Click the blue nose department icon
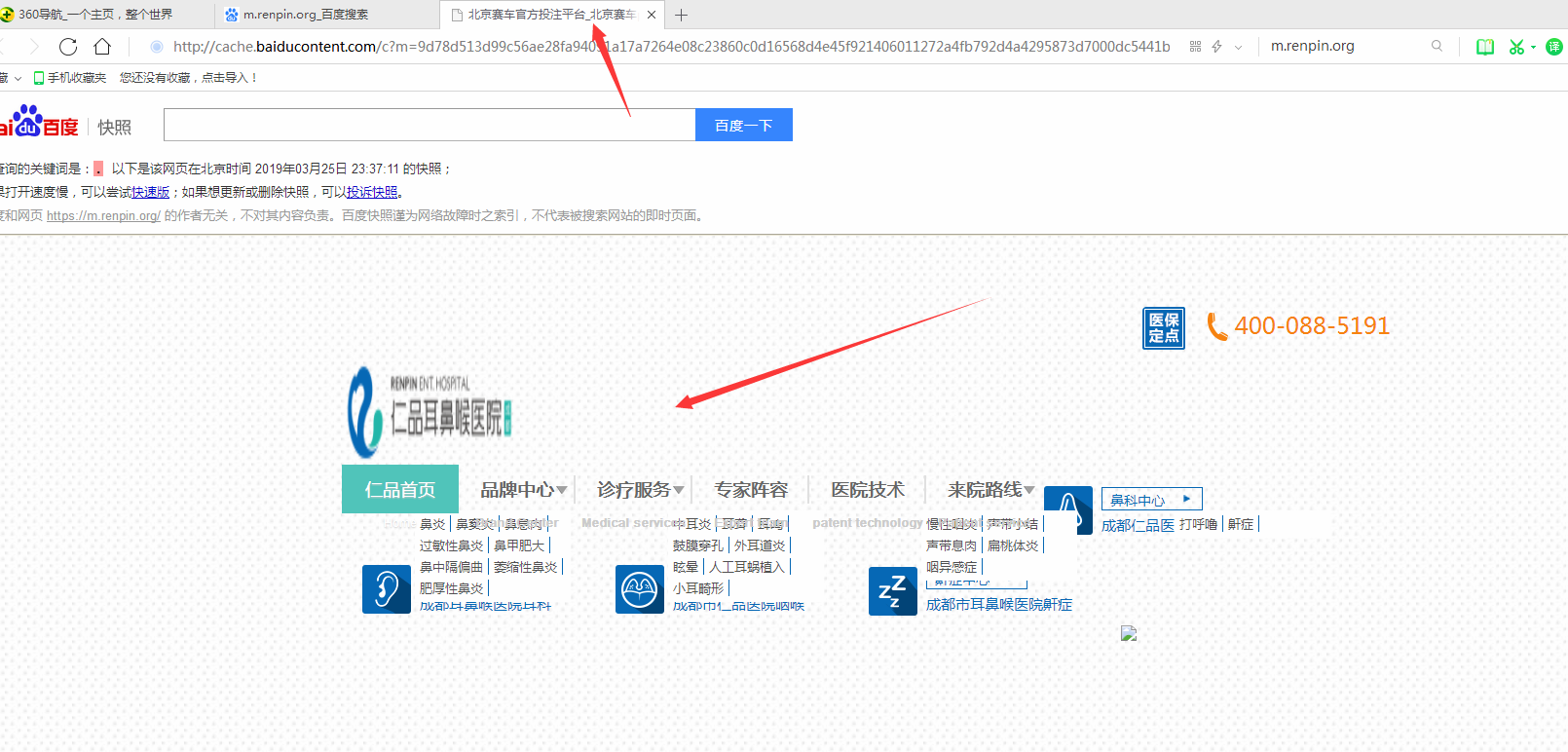The height and width of the screenshot is (752, 1568). [1068, 510]
